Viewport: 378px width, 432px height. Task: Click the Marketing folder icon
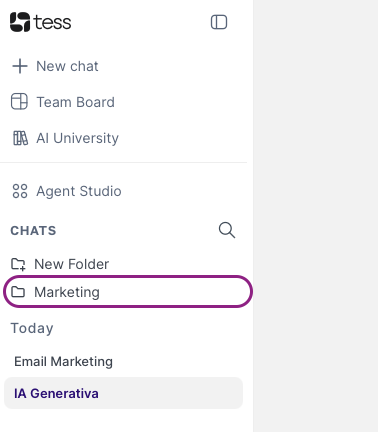(x=18, y=292)
